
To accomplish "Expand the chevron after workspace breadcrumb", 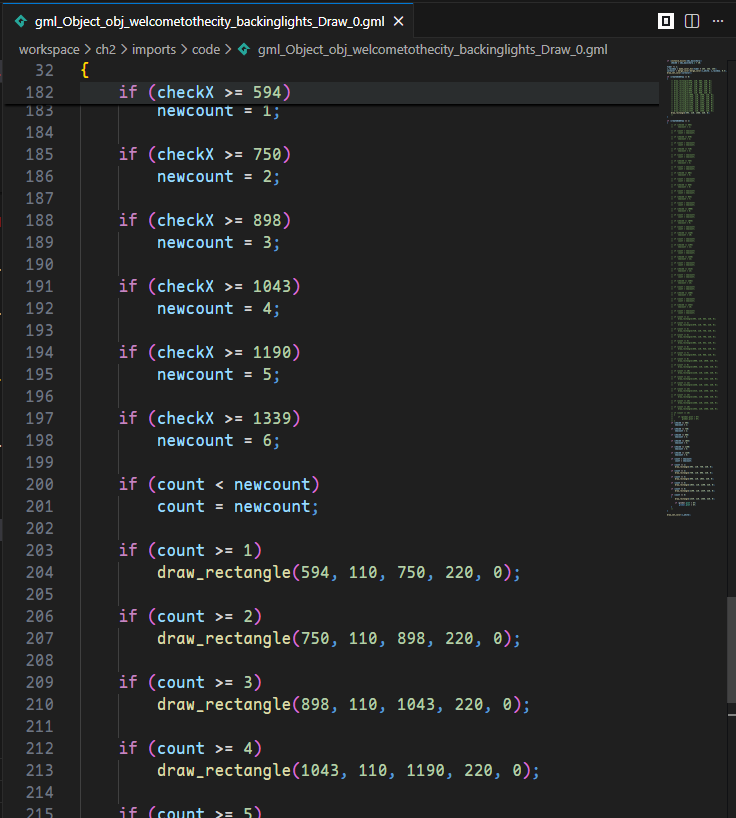I will (x=88, y=50).
